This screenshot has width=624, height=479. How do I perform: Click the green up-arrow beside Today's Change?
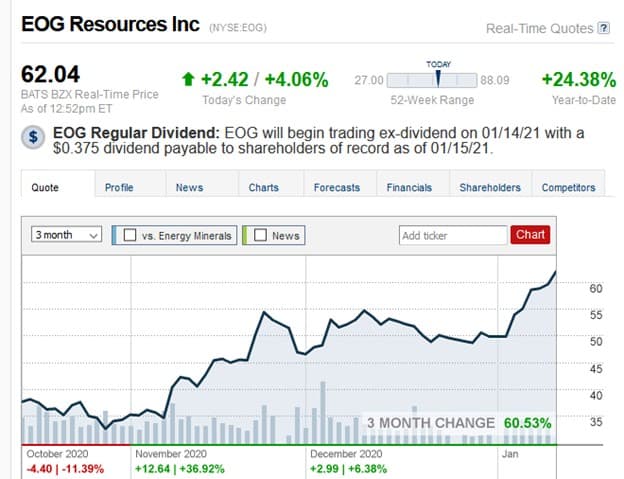(188, 79)
